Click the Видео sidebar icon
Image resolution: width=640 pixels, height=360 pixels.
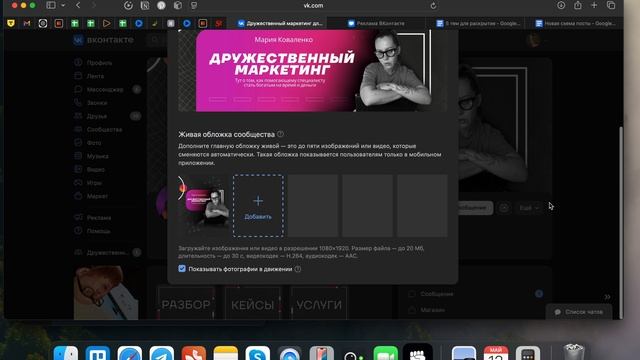[78, 169]
